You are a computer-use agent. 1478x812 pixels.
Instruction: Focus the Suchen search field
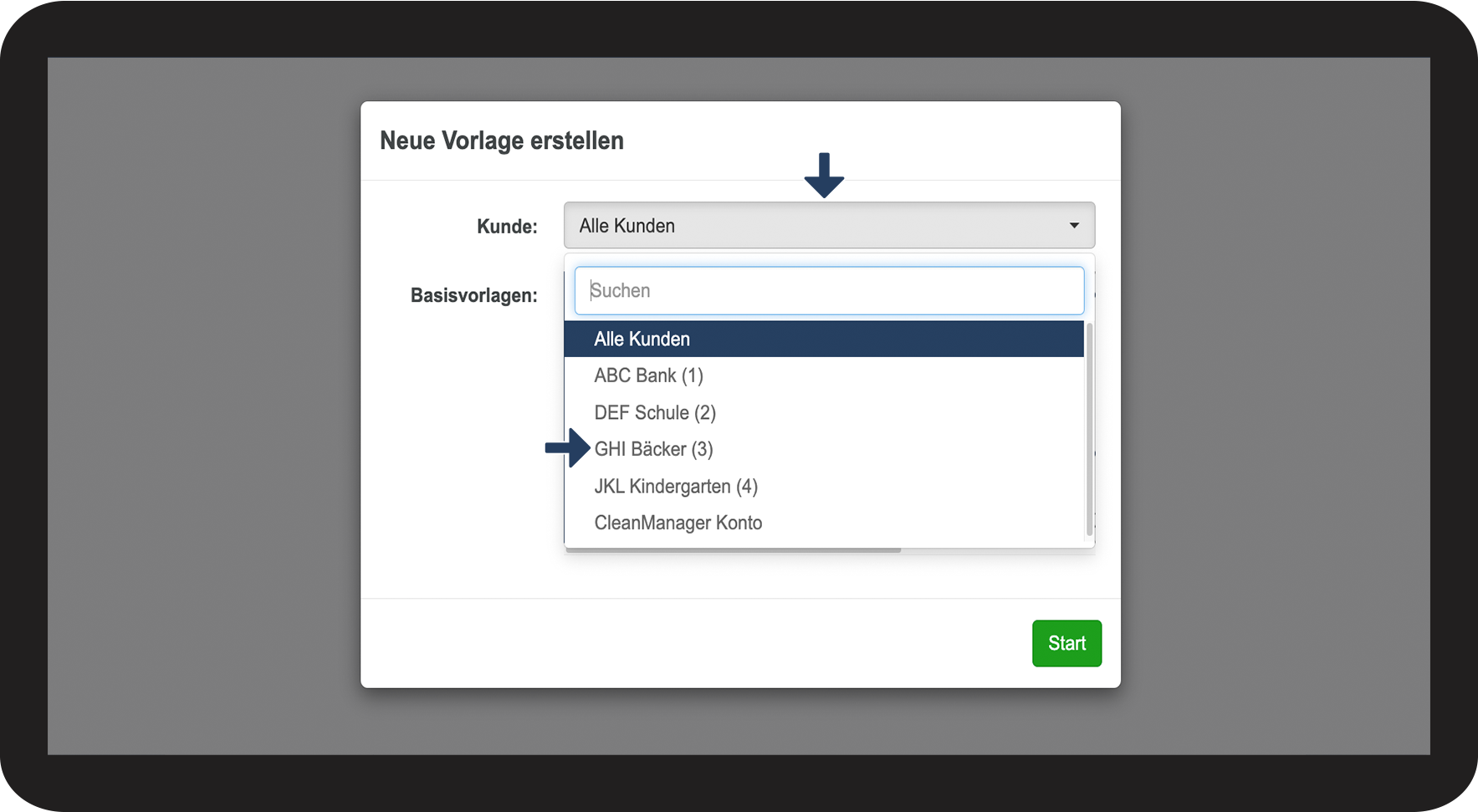828,291
